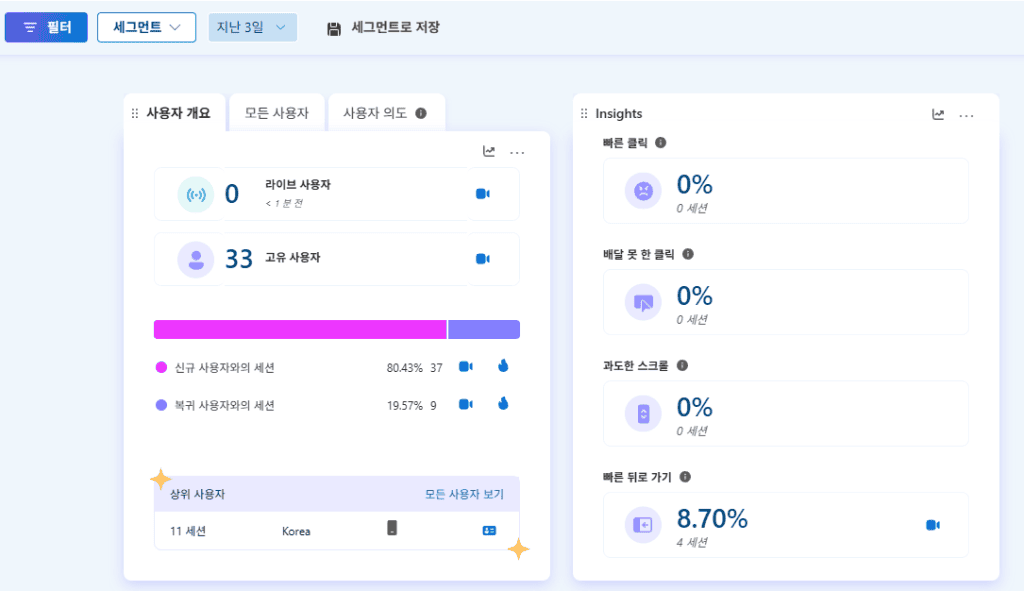The height and width of the screenshot is (591, 1024).
Task: Click the 8.70% quick back value
Action: click(712, 519)
